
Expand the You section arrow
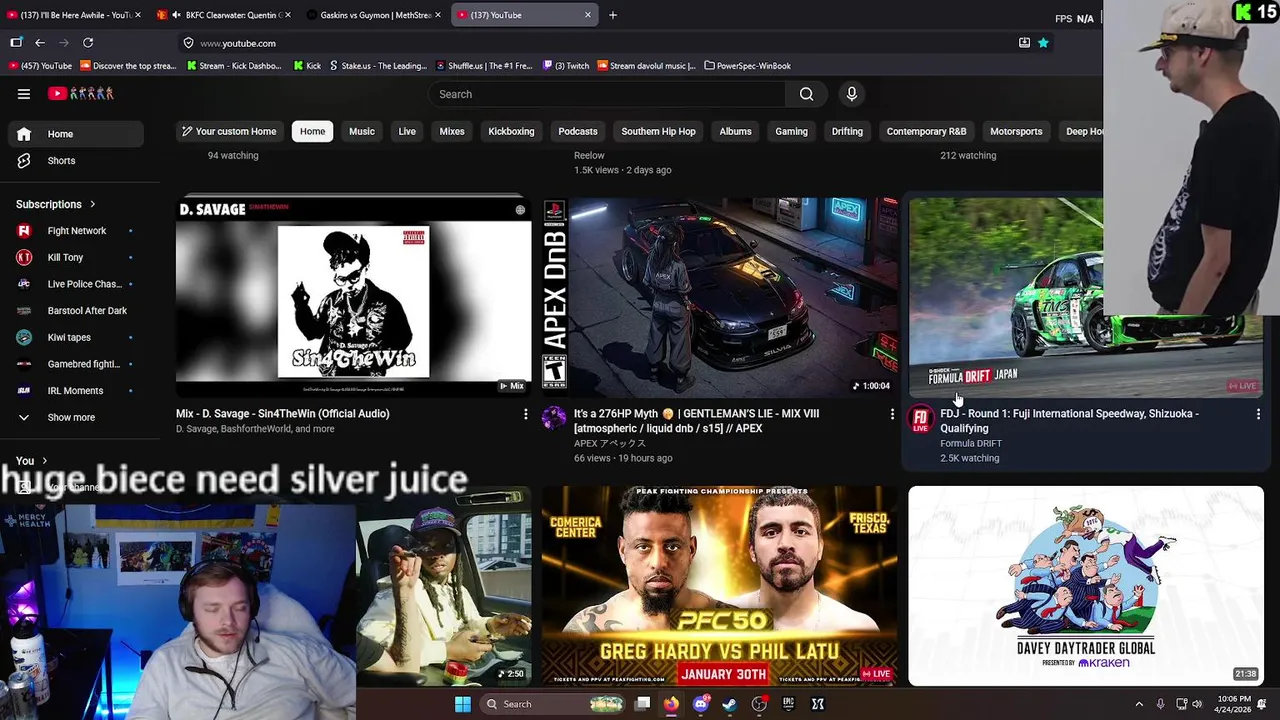click(x=43, y=461)
